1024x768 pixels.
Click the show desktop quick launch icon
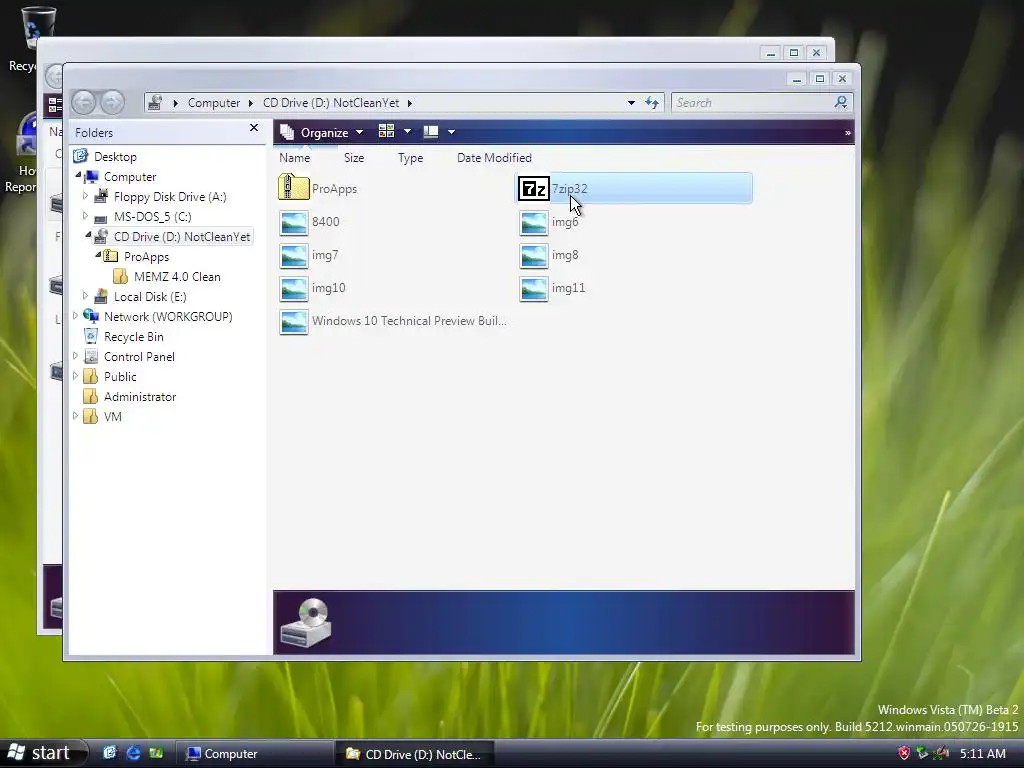coord(110,753)
